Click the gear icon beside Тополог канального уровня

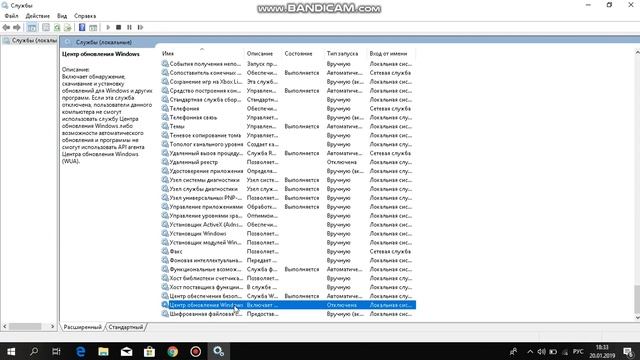165,144
